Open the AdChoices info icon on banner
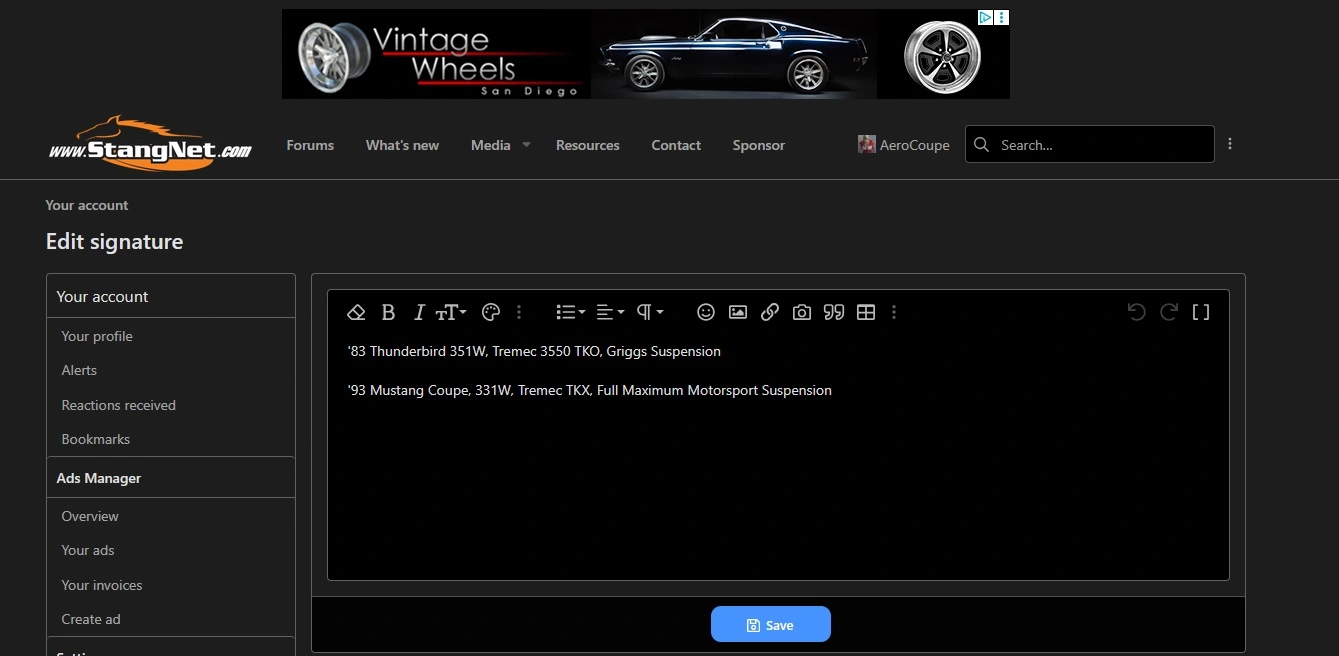Viewport: 1339px width, 656px height. coord(985,17)
